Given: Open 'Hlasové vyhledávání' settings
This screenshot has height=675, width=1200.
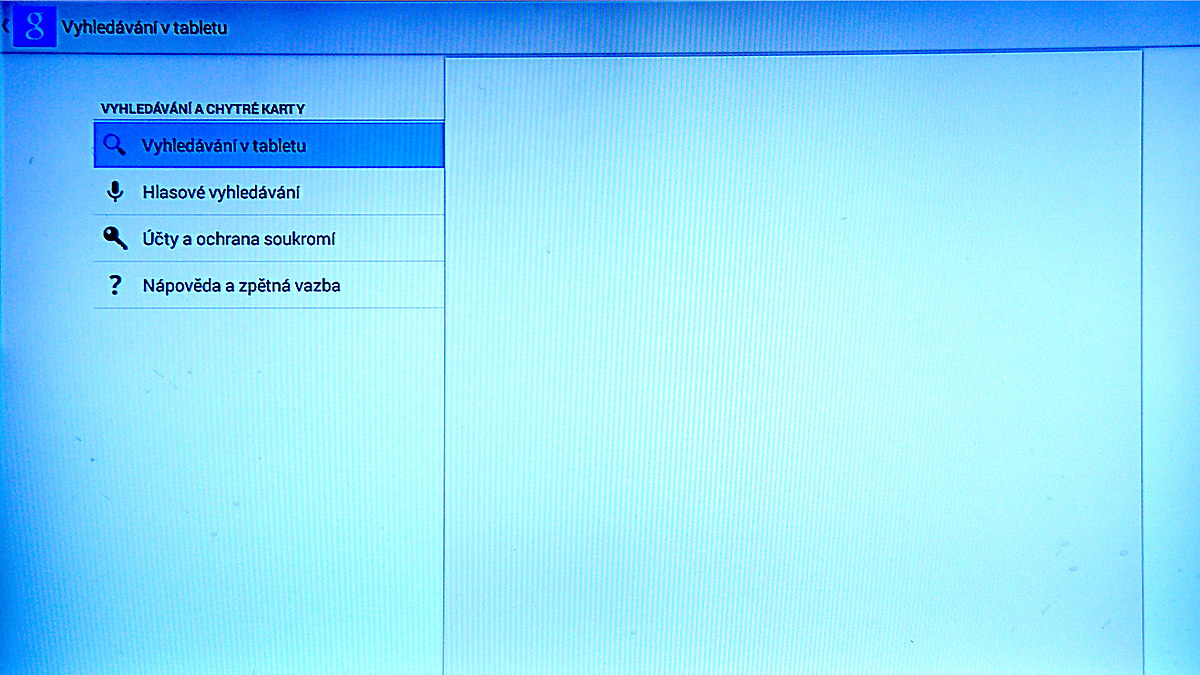Looking at the screenshot, I should [x=269, y=192].
